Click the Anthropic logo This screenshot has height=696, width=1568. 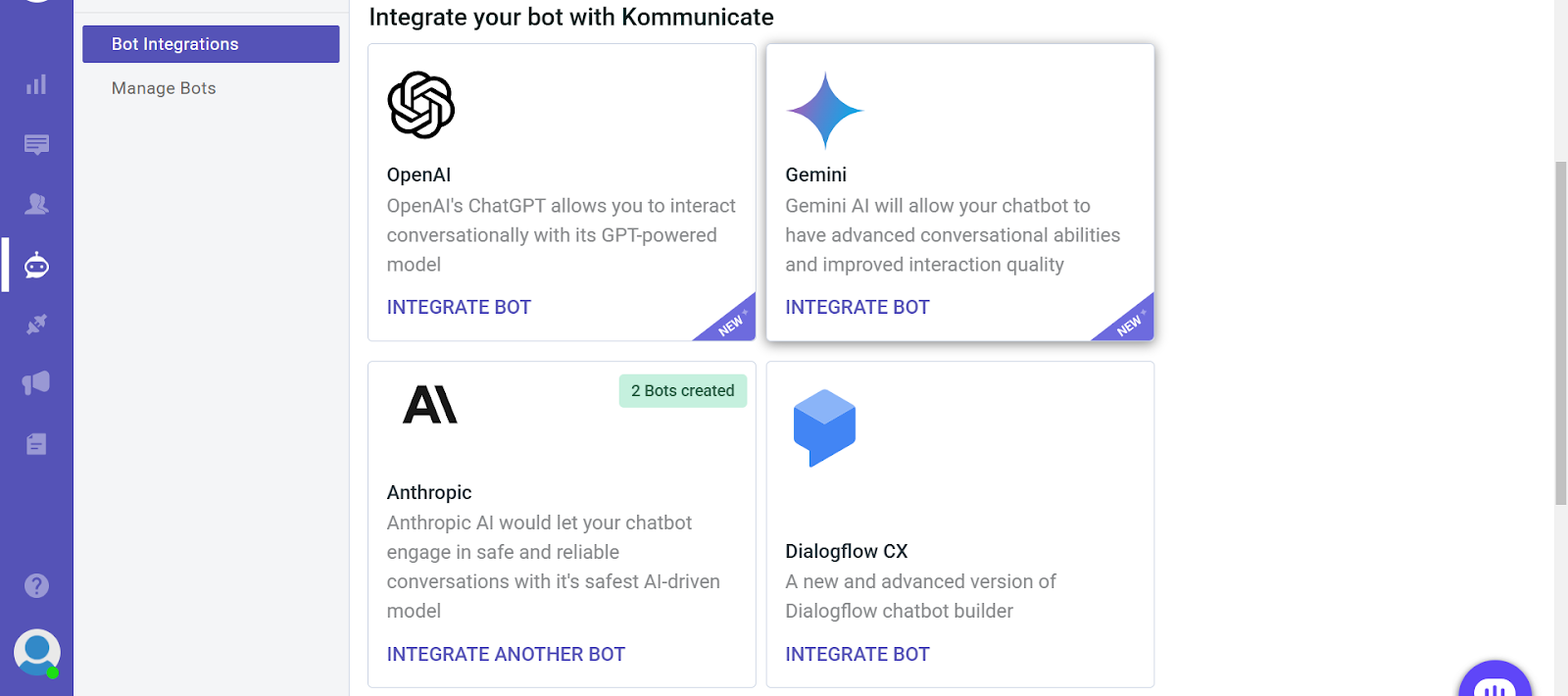coord(430,404)
